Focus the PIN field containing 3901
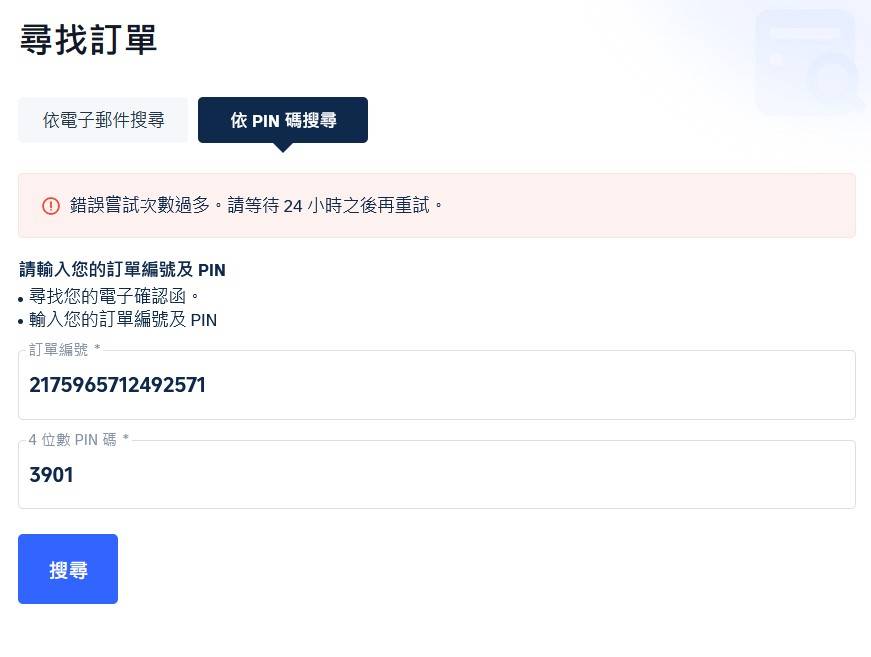 (x=436, y=475)
